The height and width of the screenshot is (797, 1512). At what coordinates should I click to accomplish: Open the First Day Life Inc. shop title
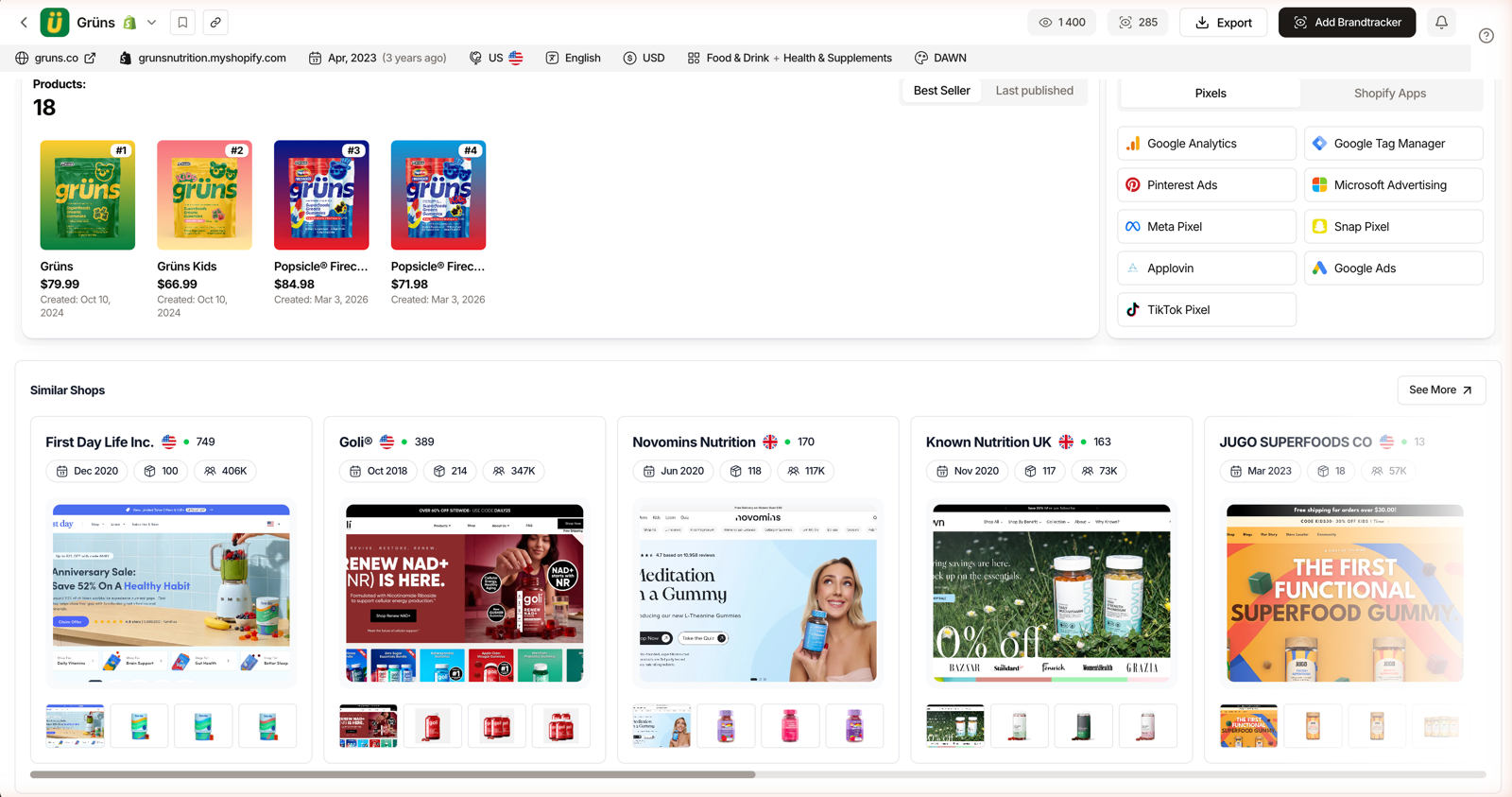click(99, 442)
